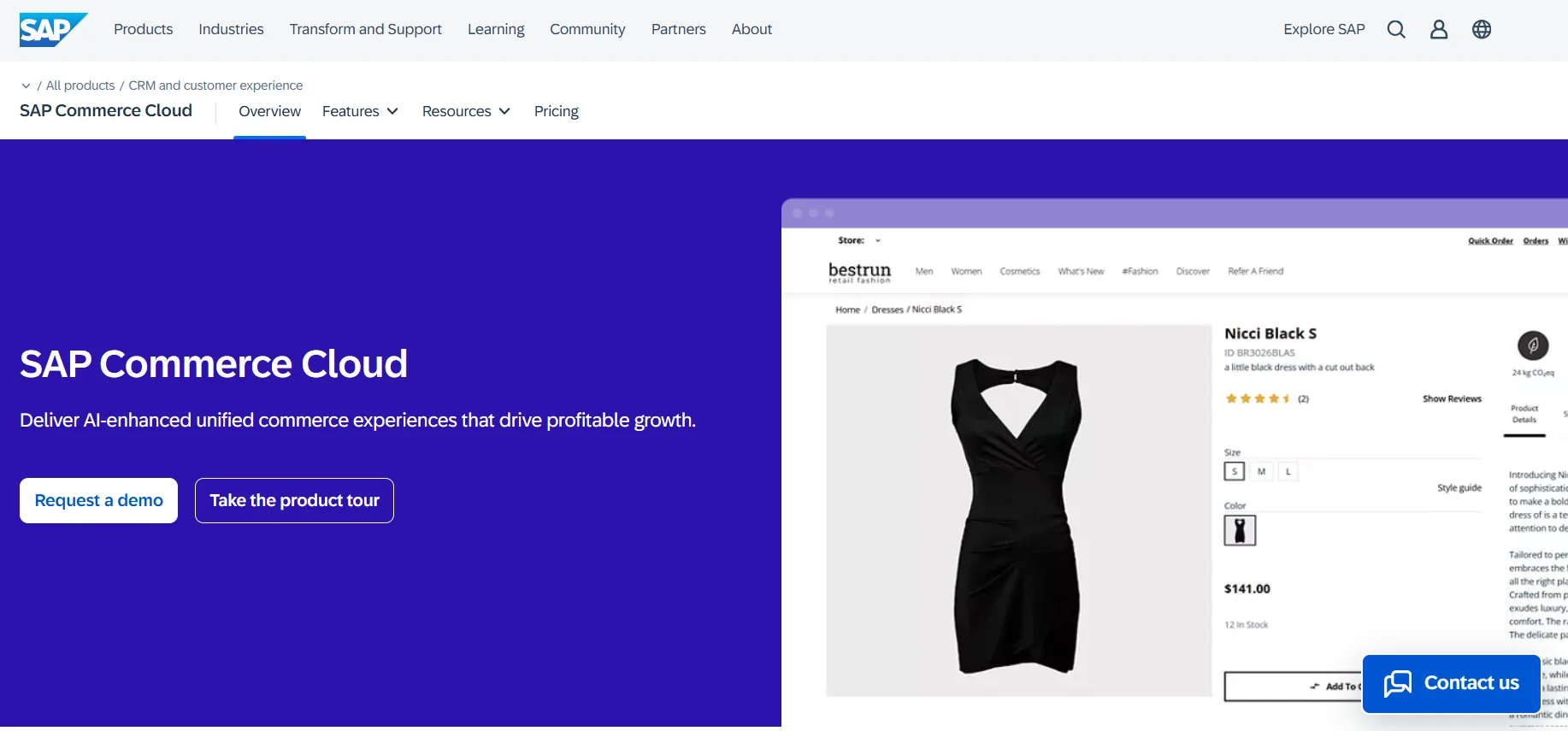
Task: Select size S in the demo
Action: coord(1235,471)
